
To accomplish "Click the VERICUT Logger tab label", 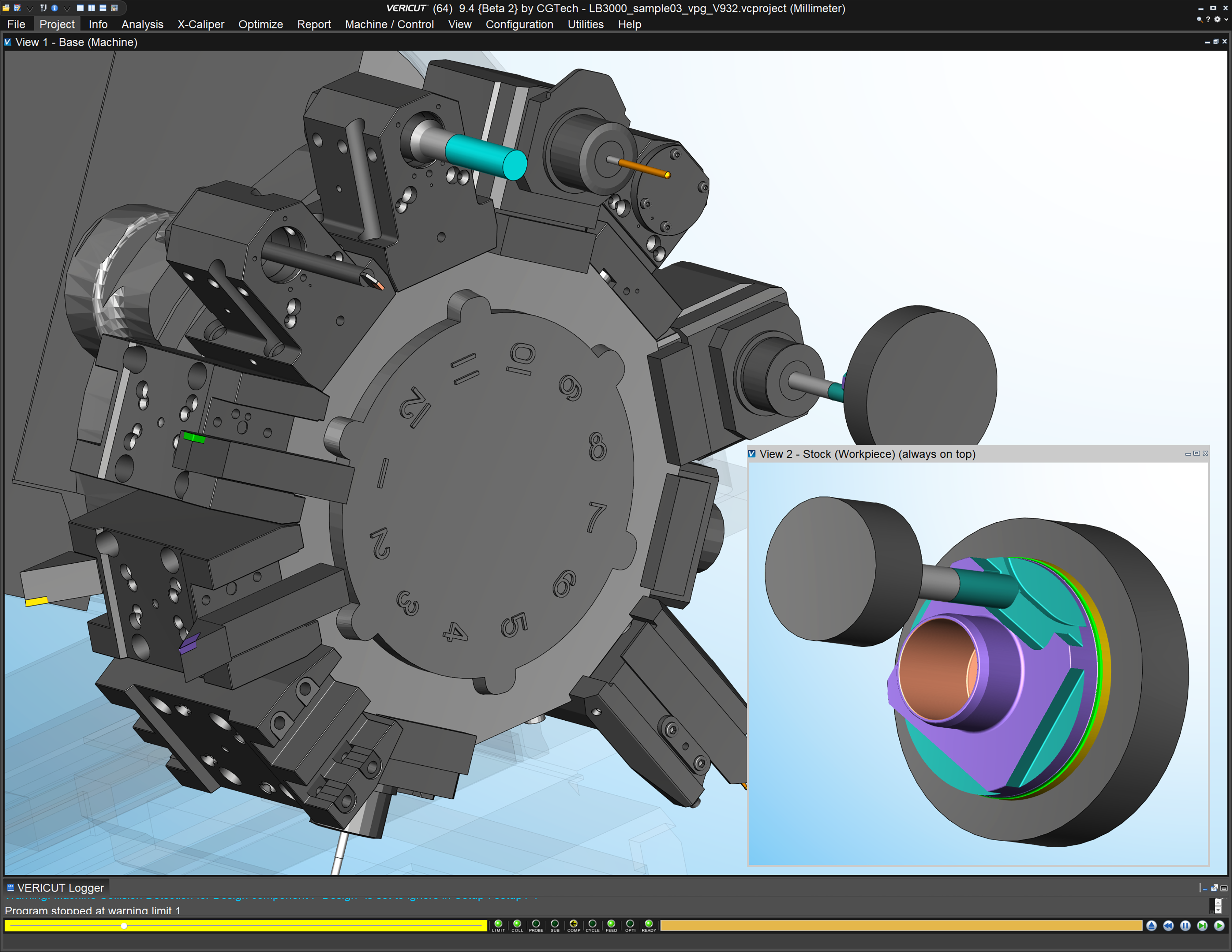I will pyautogui.click(x=60, y=888).
